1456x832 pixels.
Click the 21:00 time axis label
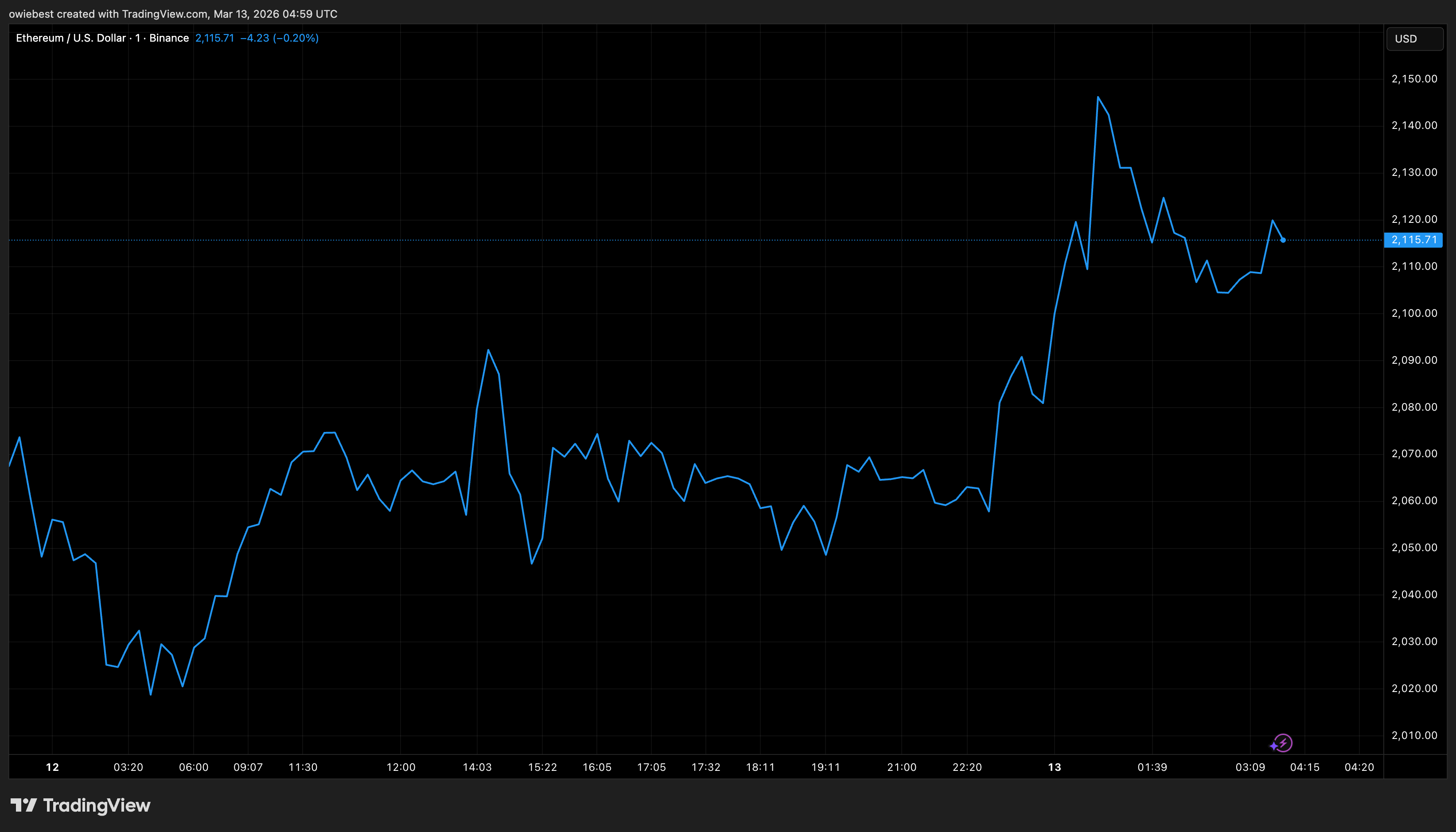click(901, 767)
